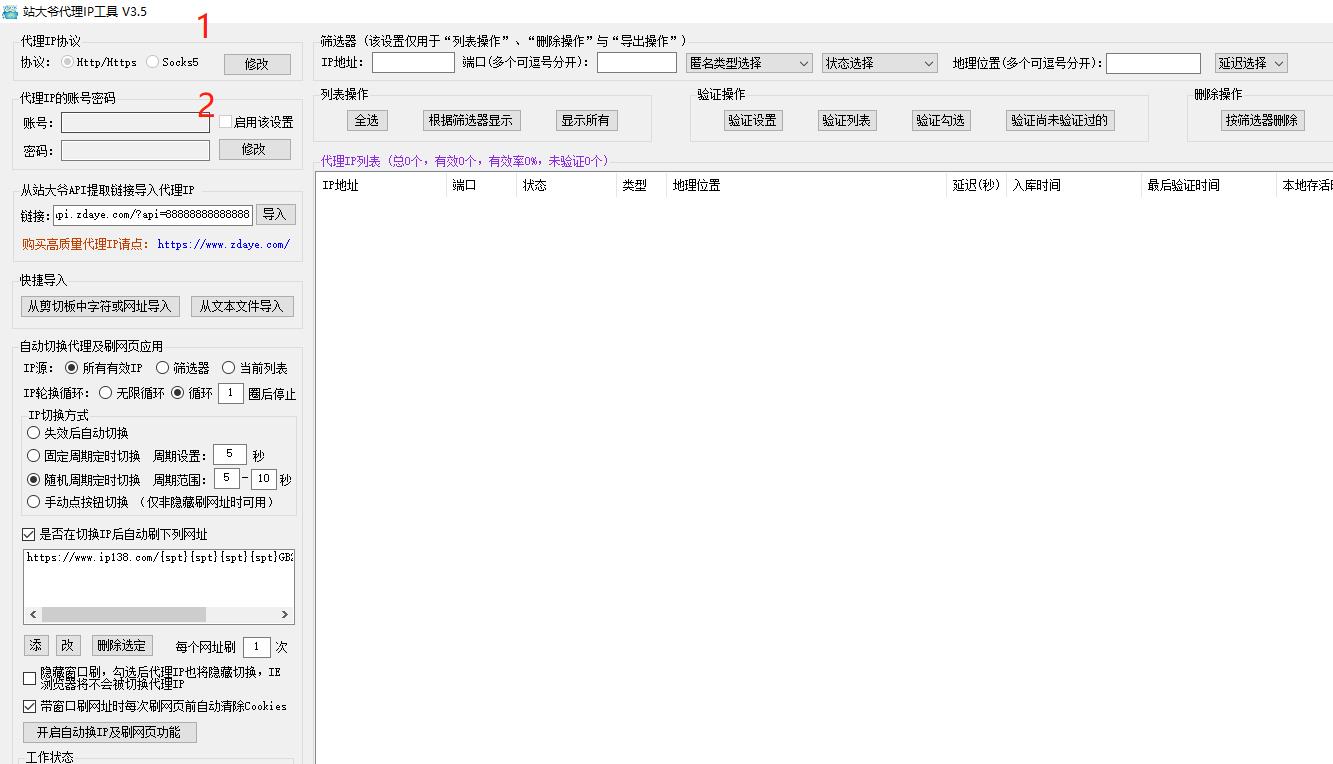Uncheck 是否在切换IP后自动刷下列网址
Screen dimensions: 1333x764
click(27, 533)
